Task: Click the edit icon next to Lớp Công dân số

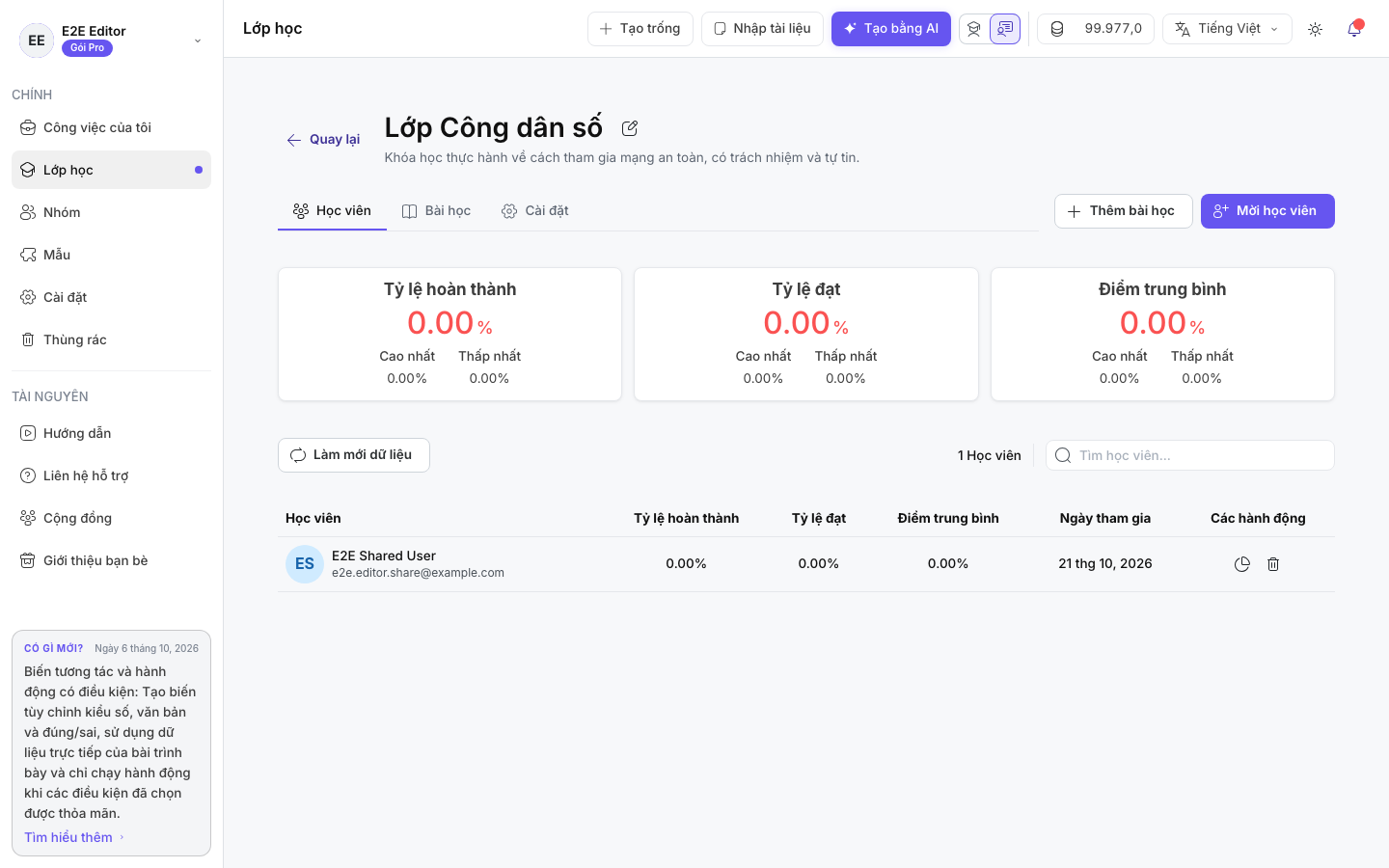Action: [630, 128]
